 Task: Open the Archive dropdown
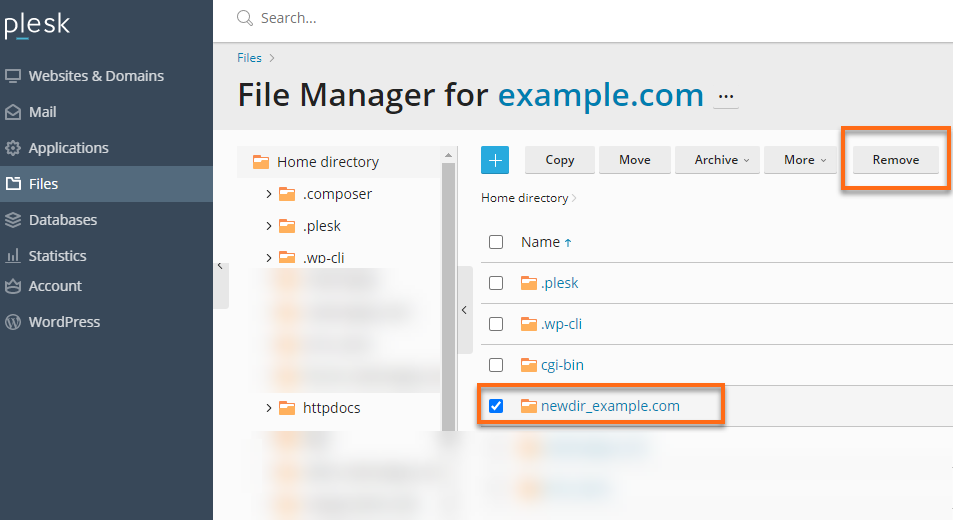click(x=717, y=160)
